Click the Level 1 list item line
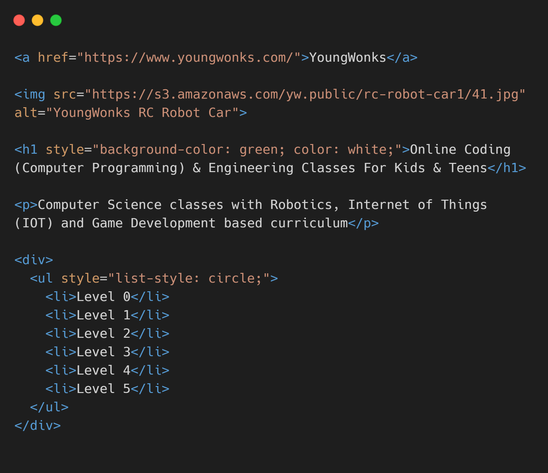The image size is (548, 473). 107,315
